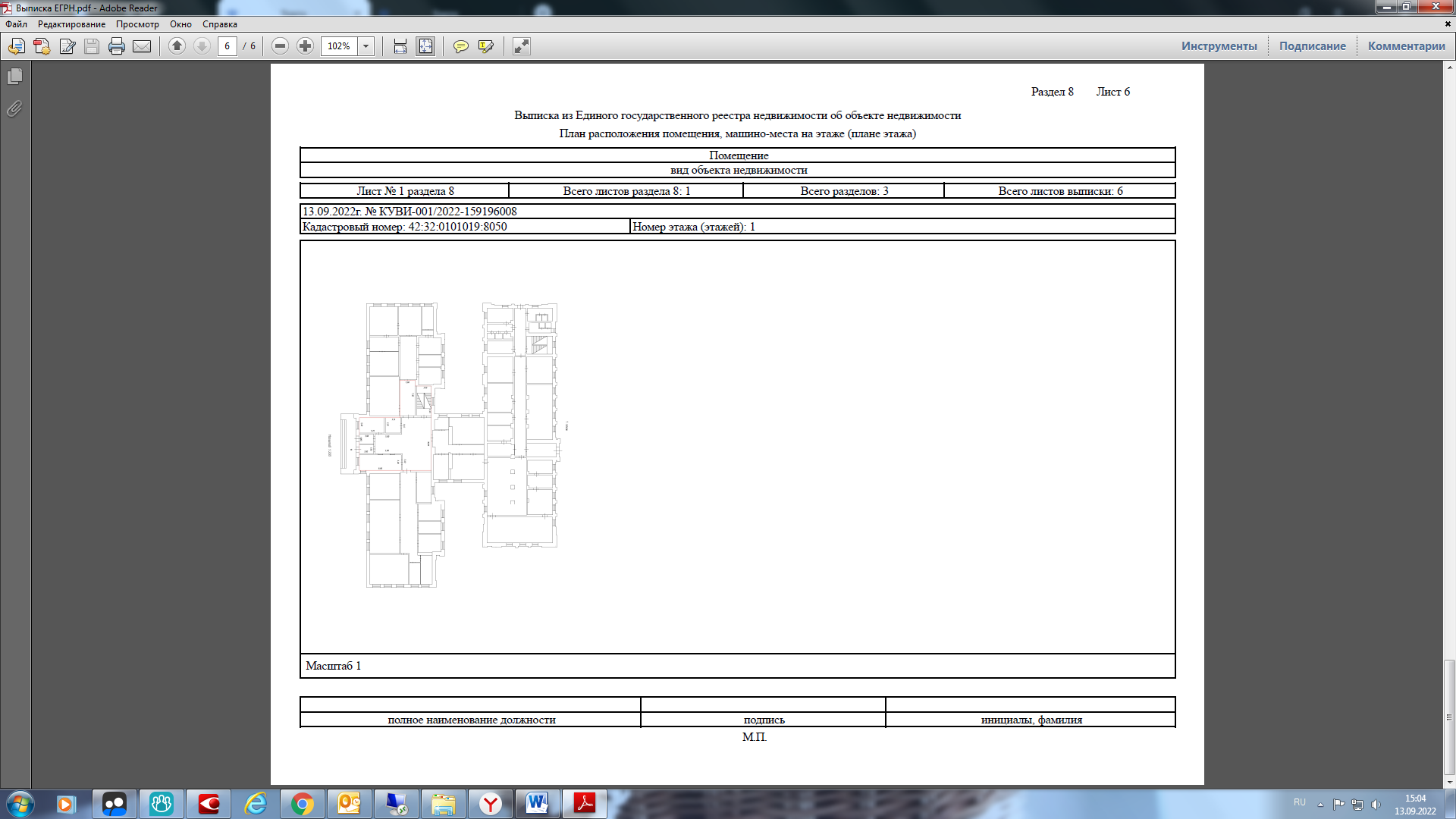
Task: Click the Save file icon
Action: point(92,46)
